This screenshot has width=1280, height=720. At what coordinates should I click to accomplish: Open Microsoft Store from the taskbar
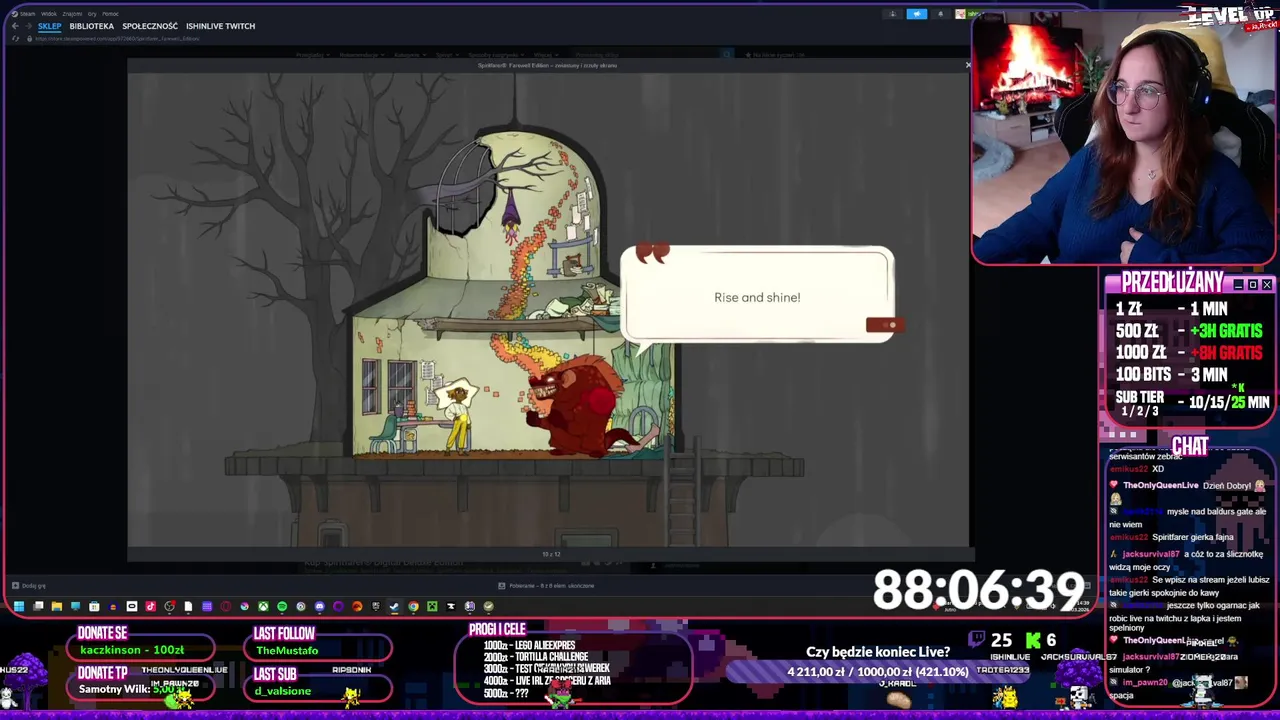click(x=94, y=606)
